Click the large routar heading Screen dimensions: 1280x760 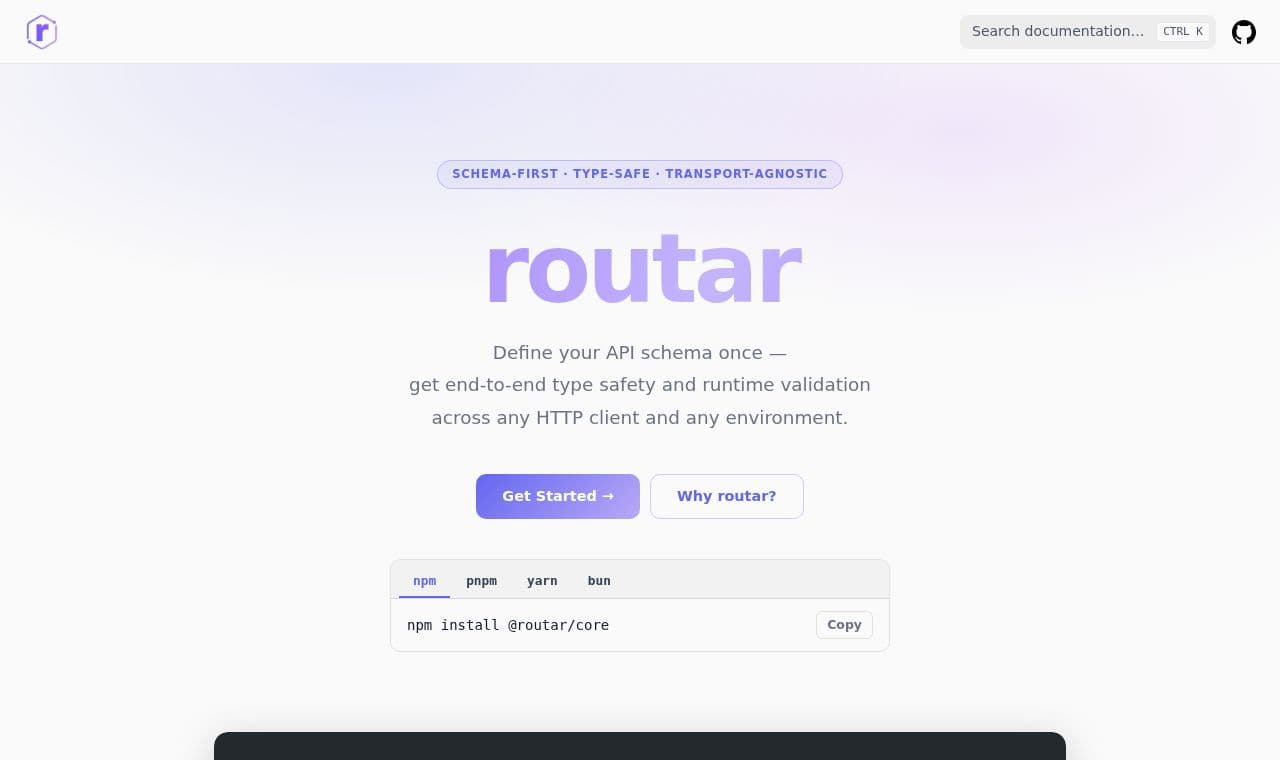pyautogui.click(x=641, y=269)
